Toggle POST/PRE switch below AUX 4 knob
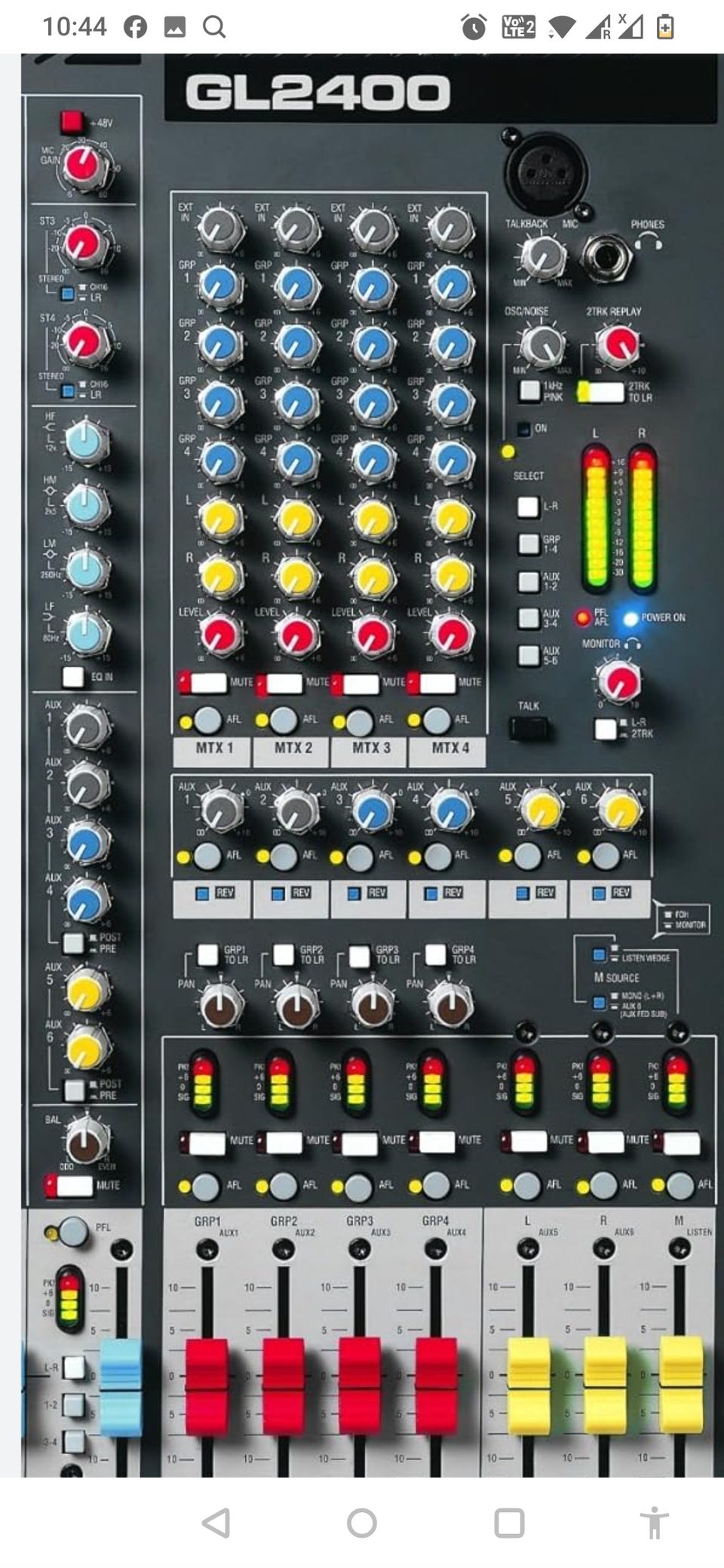The width and height of the screenshot is (724, 1568). point(73,942)
